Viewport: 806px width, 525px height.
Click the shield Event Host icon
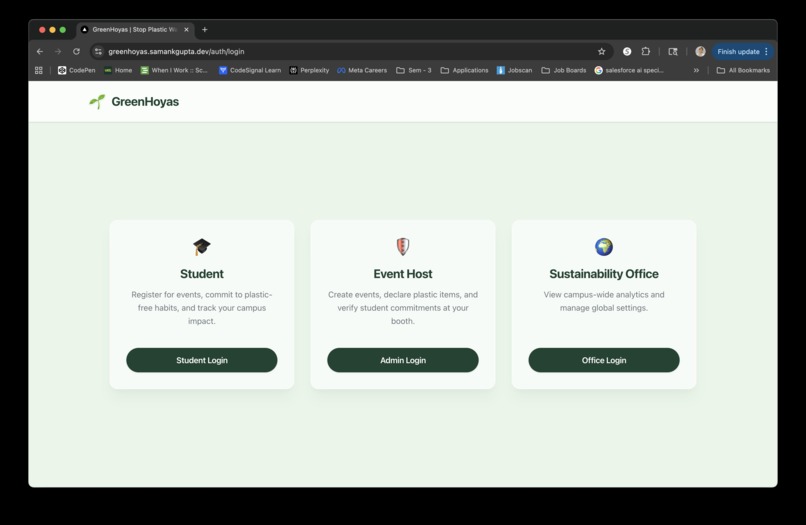click(402, 247)
